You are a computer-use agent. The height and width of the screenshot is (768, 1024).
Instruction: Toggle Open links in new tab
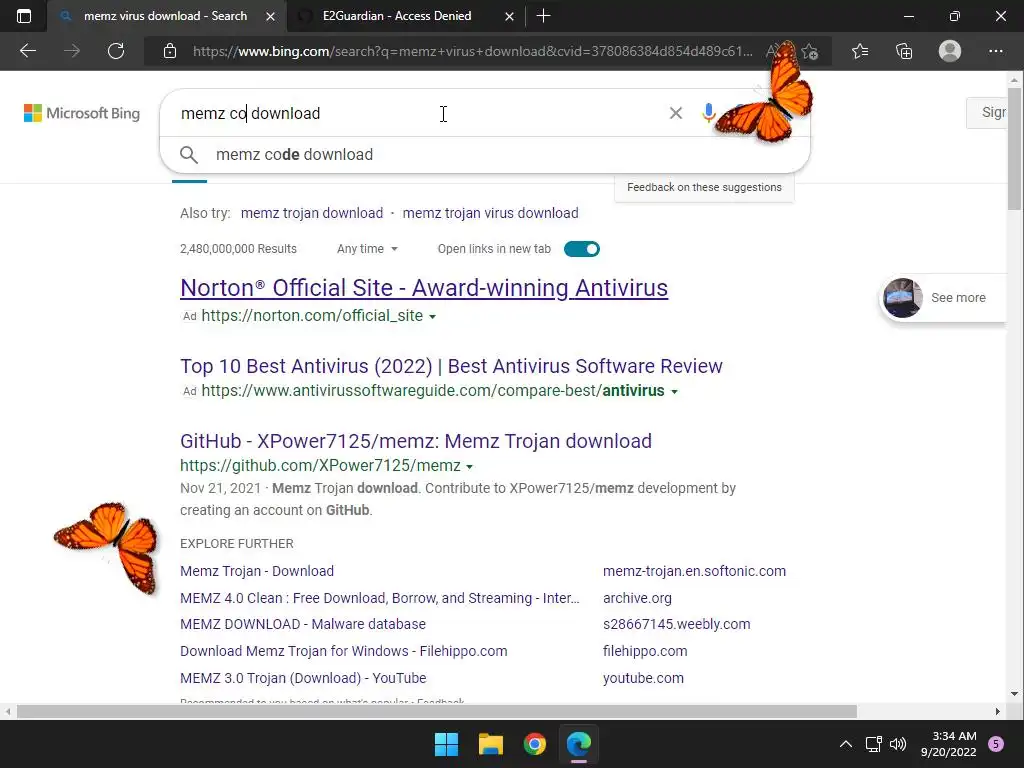click(x=582, y=249)
